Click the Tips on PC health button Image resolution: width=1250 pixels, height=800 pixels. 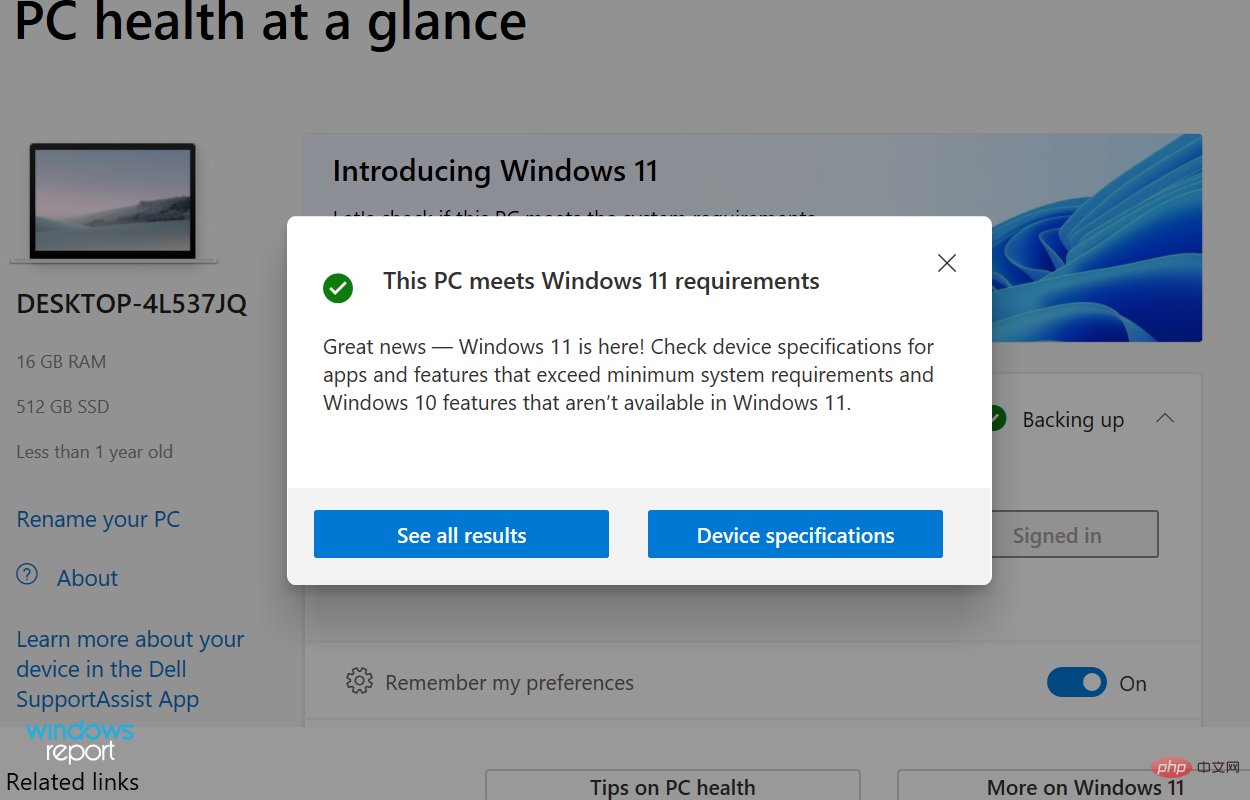672,787
